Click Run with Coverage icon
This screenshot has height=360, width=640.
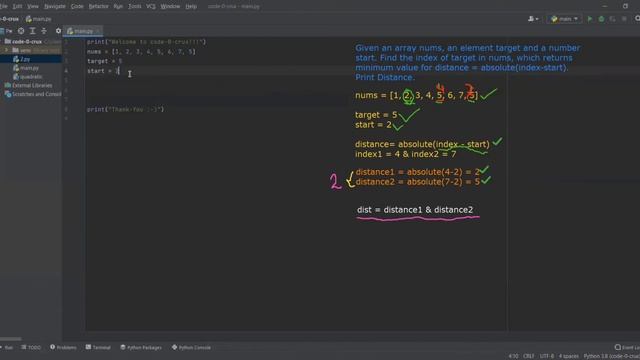point(613,19)
